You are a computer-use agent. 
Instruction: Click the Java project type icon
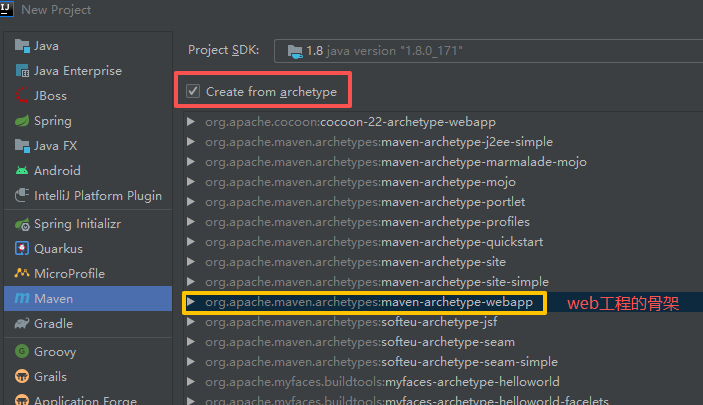22,46
